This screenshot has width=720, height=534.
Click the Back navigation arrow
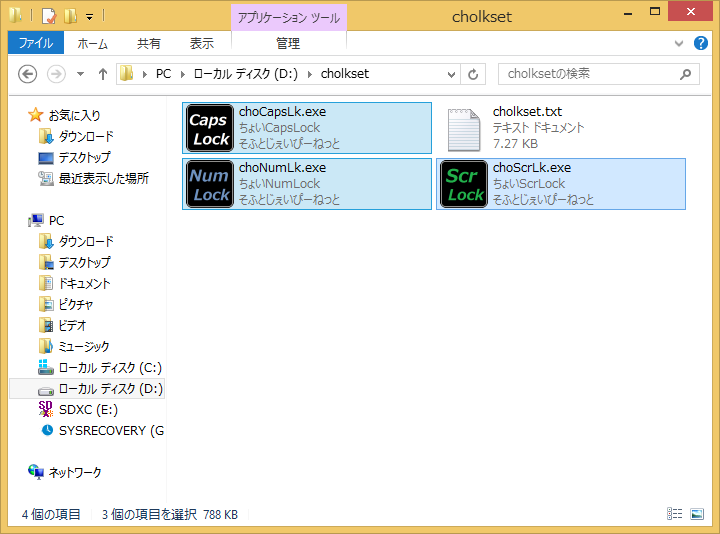[x=28, y=74]
